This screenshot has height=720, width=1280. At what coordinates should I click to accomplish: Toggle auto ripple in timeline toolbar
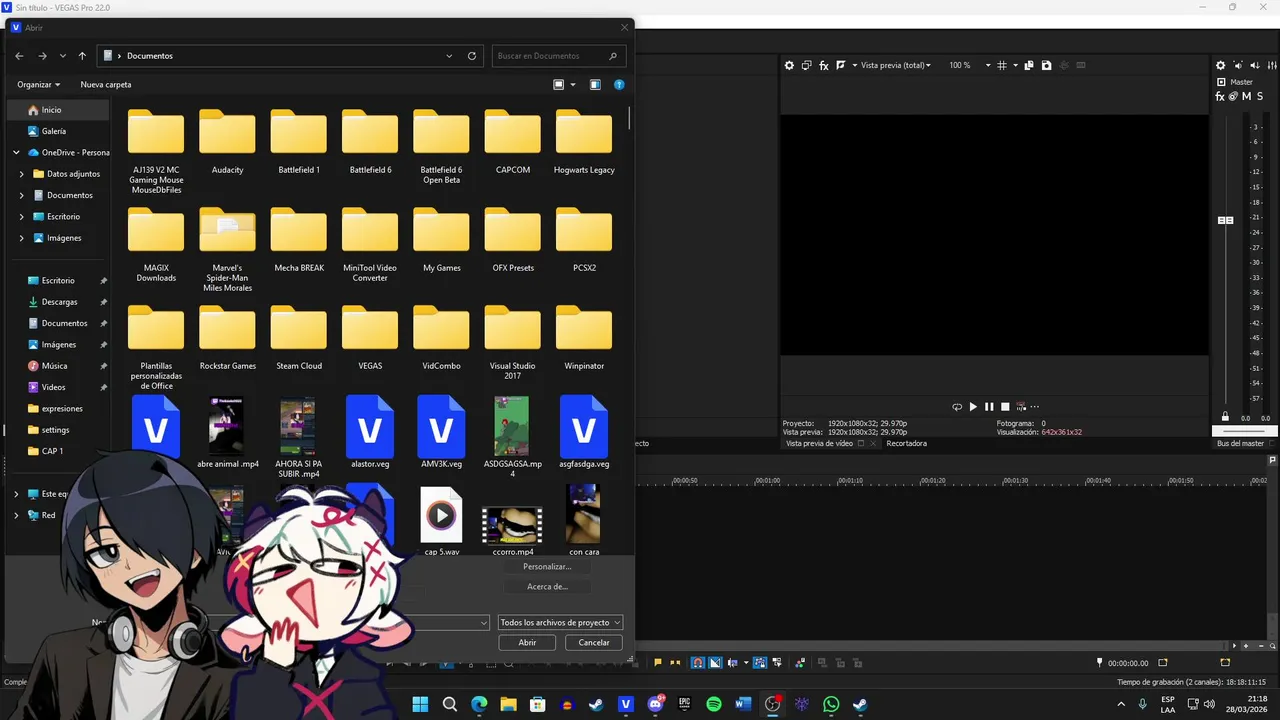(x=733, y=662)
